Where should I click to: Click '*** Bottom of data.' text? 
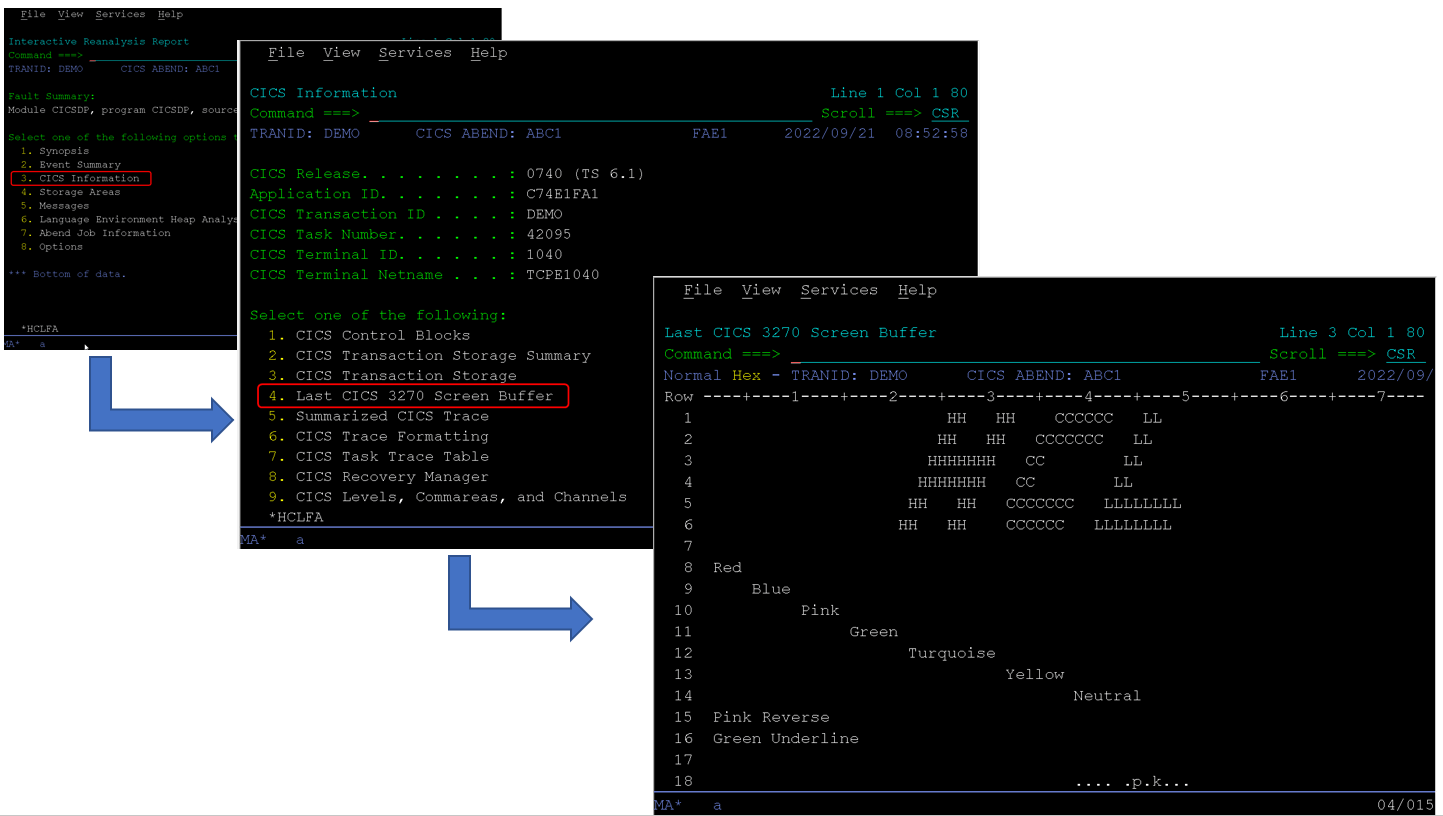point(67,274)
